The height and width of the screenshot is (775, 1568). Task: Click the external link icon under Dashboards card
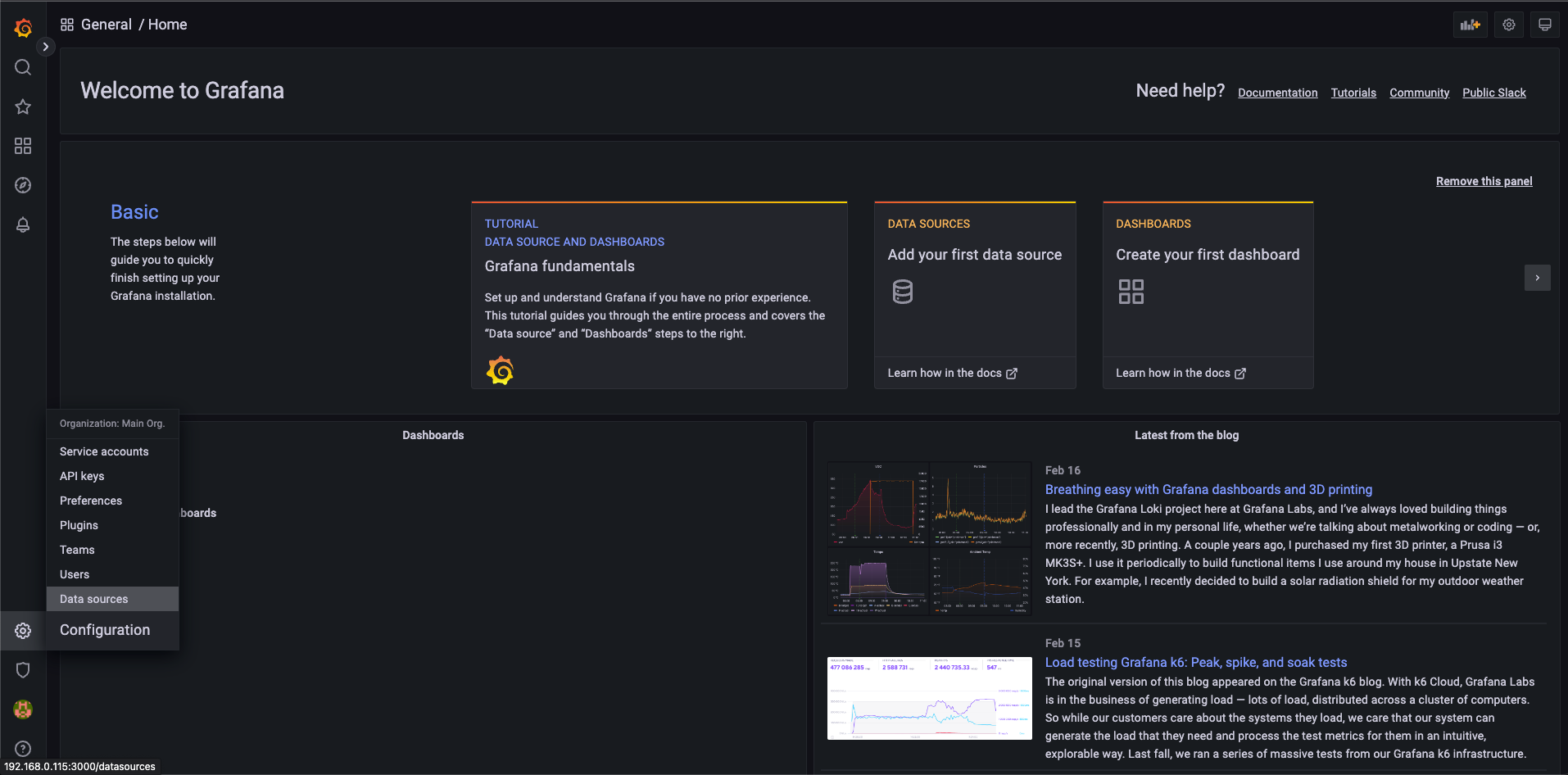point(1240,374)
